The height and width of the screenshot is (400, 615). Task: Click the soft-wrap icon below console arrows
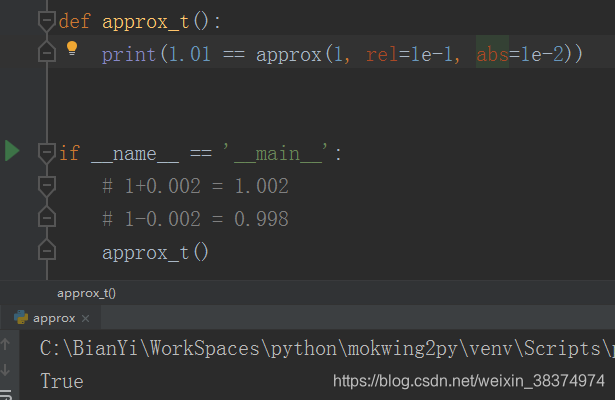[5, 395]
